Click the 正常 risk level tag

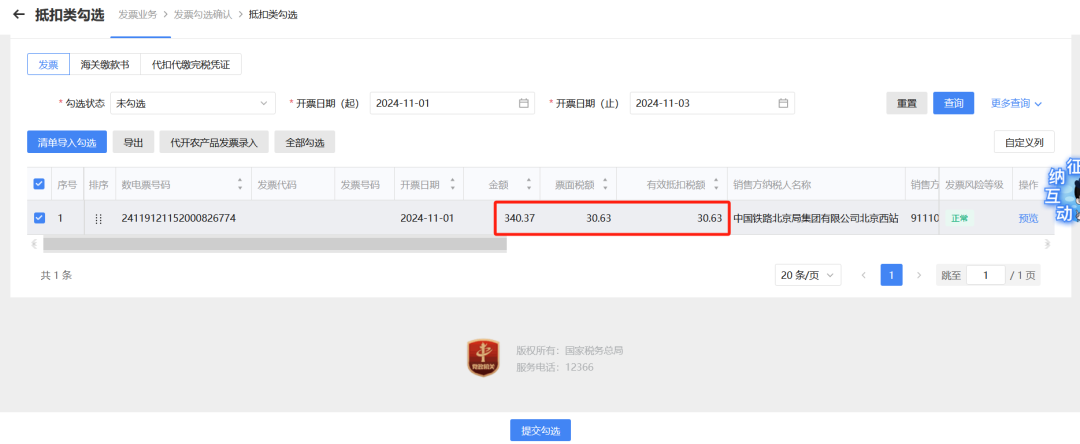959,218
